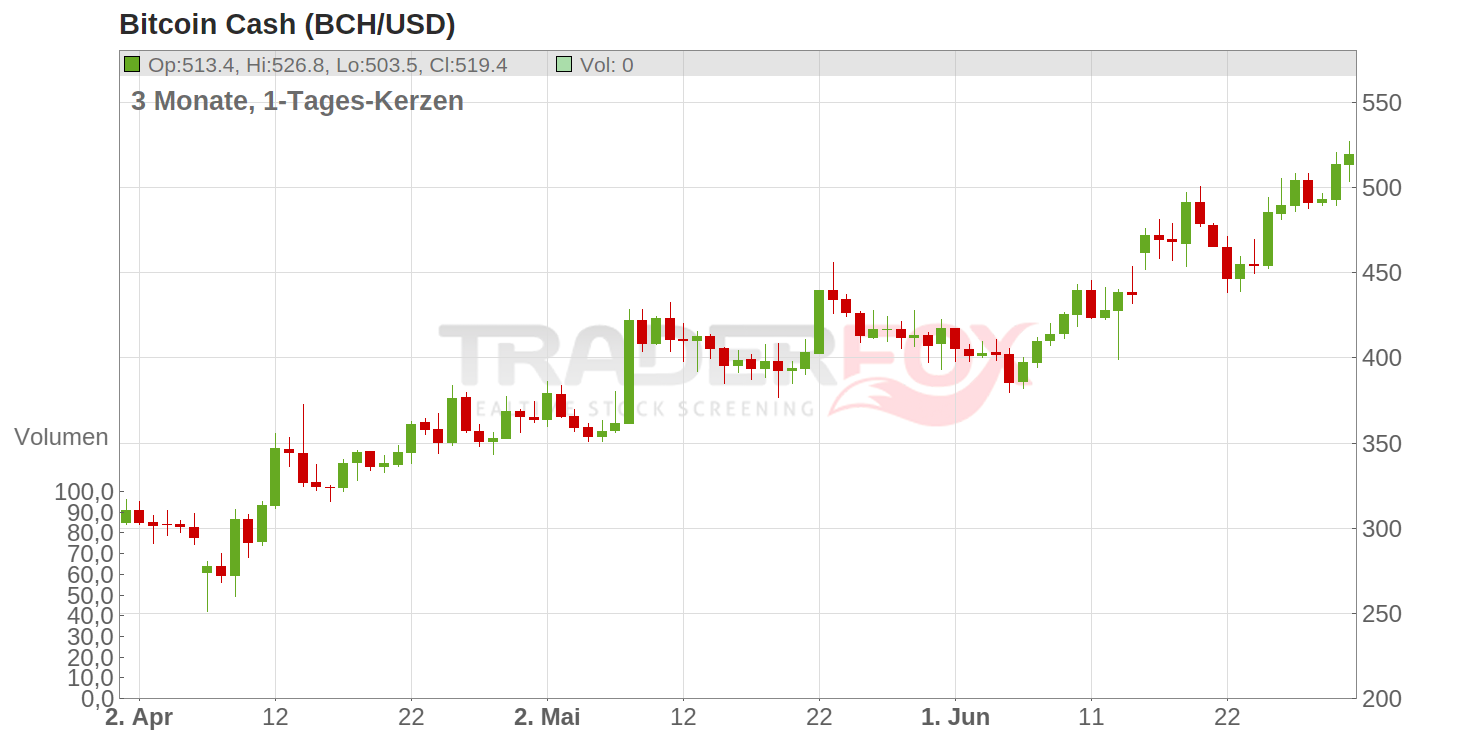The height and width of the screenshot is (738, 1476).
Task: Click the 'Vol: 0' legend label
Action: pyautogui.click(x=607, y=65)
